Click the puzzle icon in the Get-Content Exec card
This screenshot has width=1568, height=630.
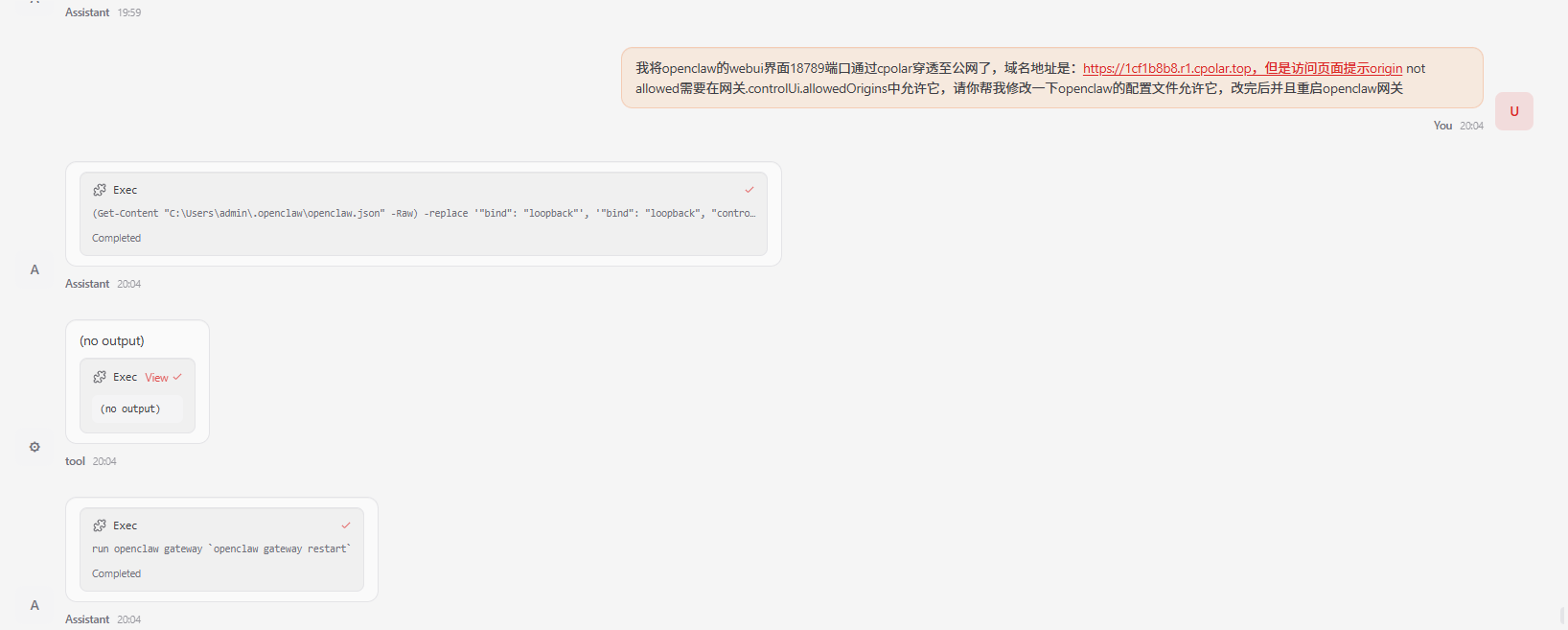(x=100, y=190)
